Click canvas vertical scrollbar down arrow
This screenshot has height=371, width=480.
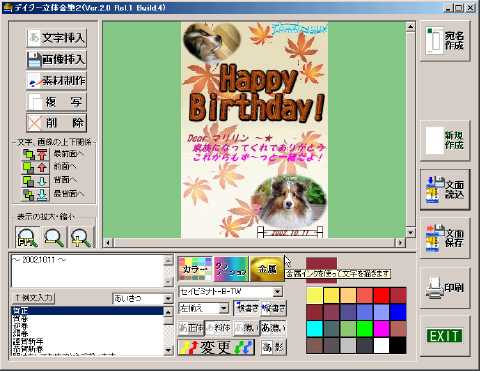(x=410, y=232)
